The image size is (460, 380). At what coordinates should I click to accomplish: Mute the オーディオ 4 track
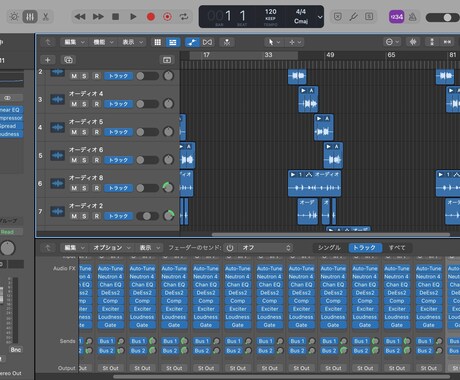pos(74,104)
